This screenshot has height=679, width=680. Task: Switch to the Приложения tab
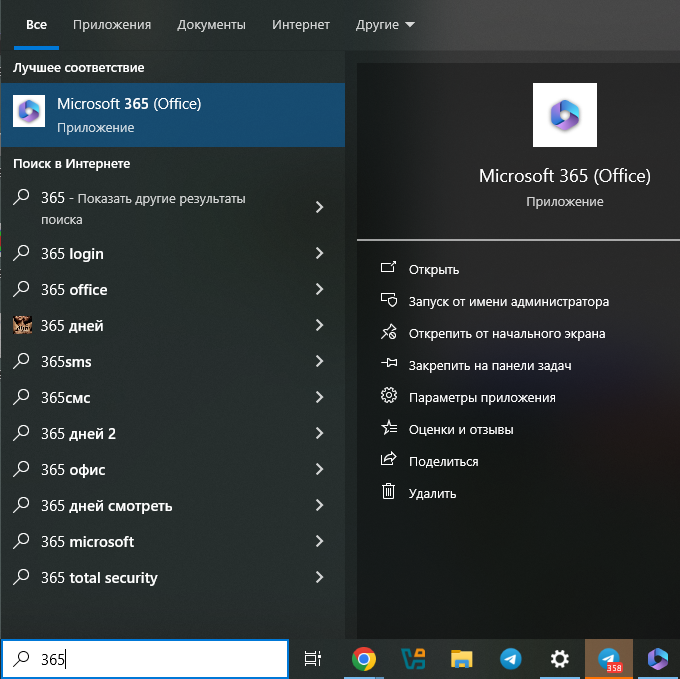click(112, 25)
